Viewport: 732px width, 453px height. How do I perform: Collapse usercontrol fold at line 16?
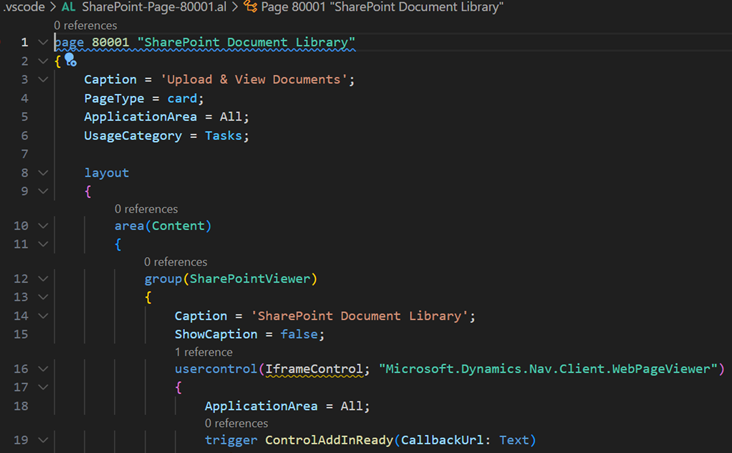click(43, 369)
